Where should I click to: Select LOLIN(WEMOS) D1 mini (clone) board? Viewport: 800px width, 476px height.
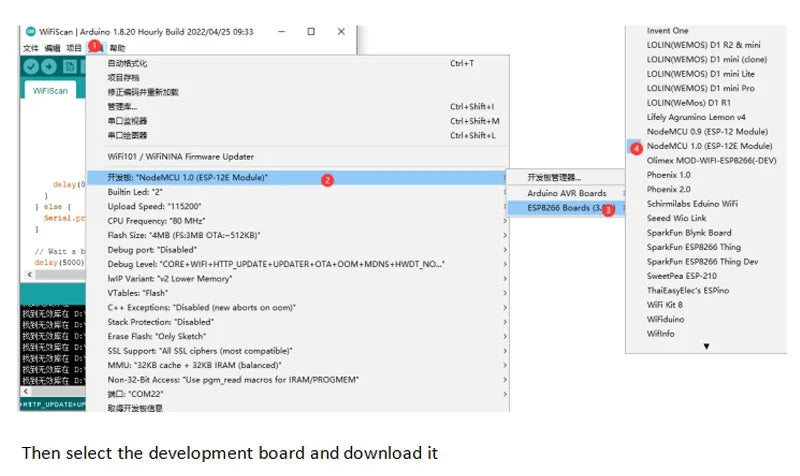706,59
